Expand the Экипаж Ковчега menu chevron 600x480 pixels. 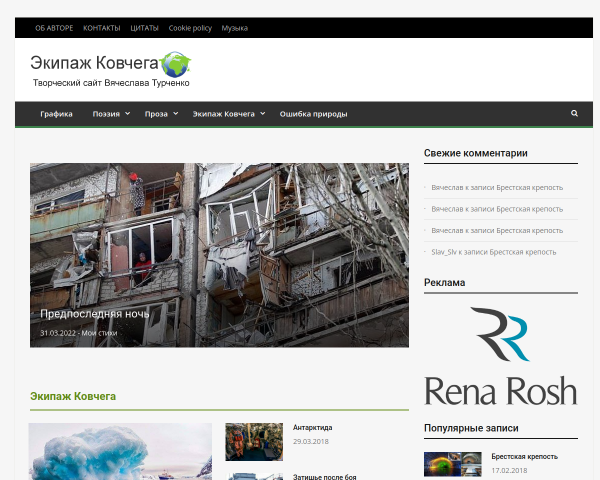point(262,114)
